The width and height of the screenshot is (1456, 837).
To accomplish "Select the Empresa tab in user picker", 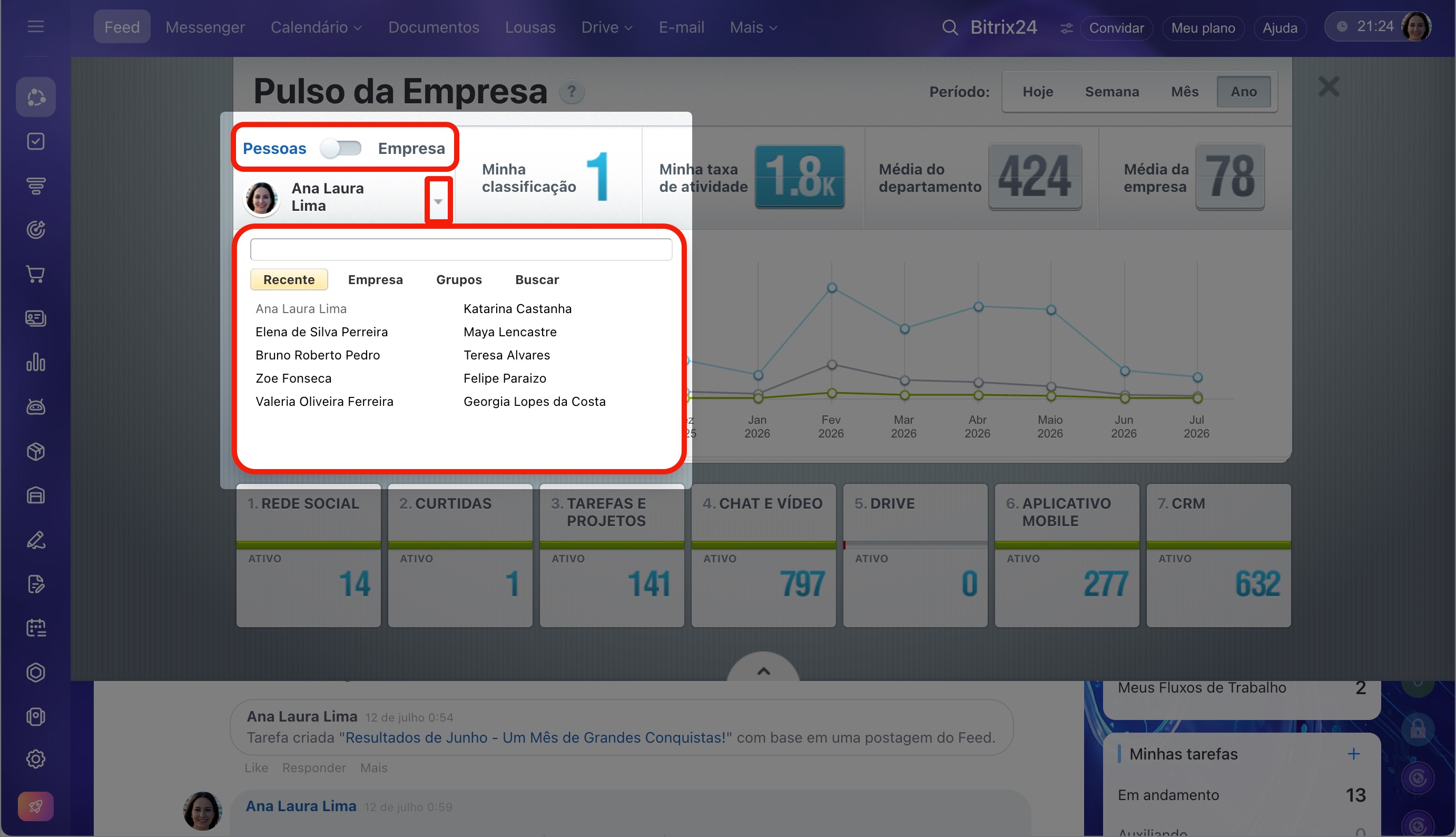I will point(376,279).
